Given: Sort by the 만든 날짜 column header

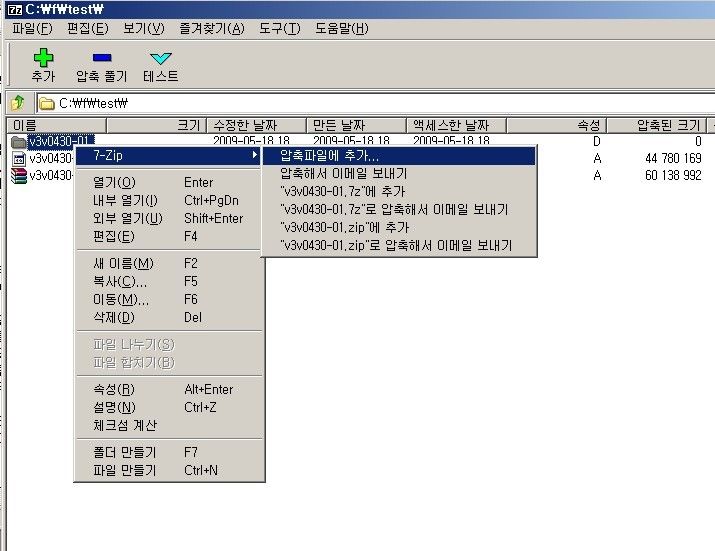Looking at the screenshot, I should pyautogui.click(x=356, y=125).
